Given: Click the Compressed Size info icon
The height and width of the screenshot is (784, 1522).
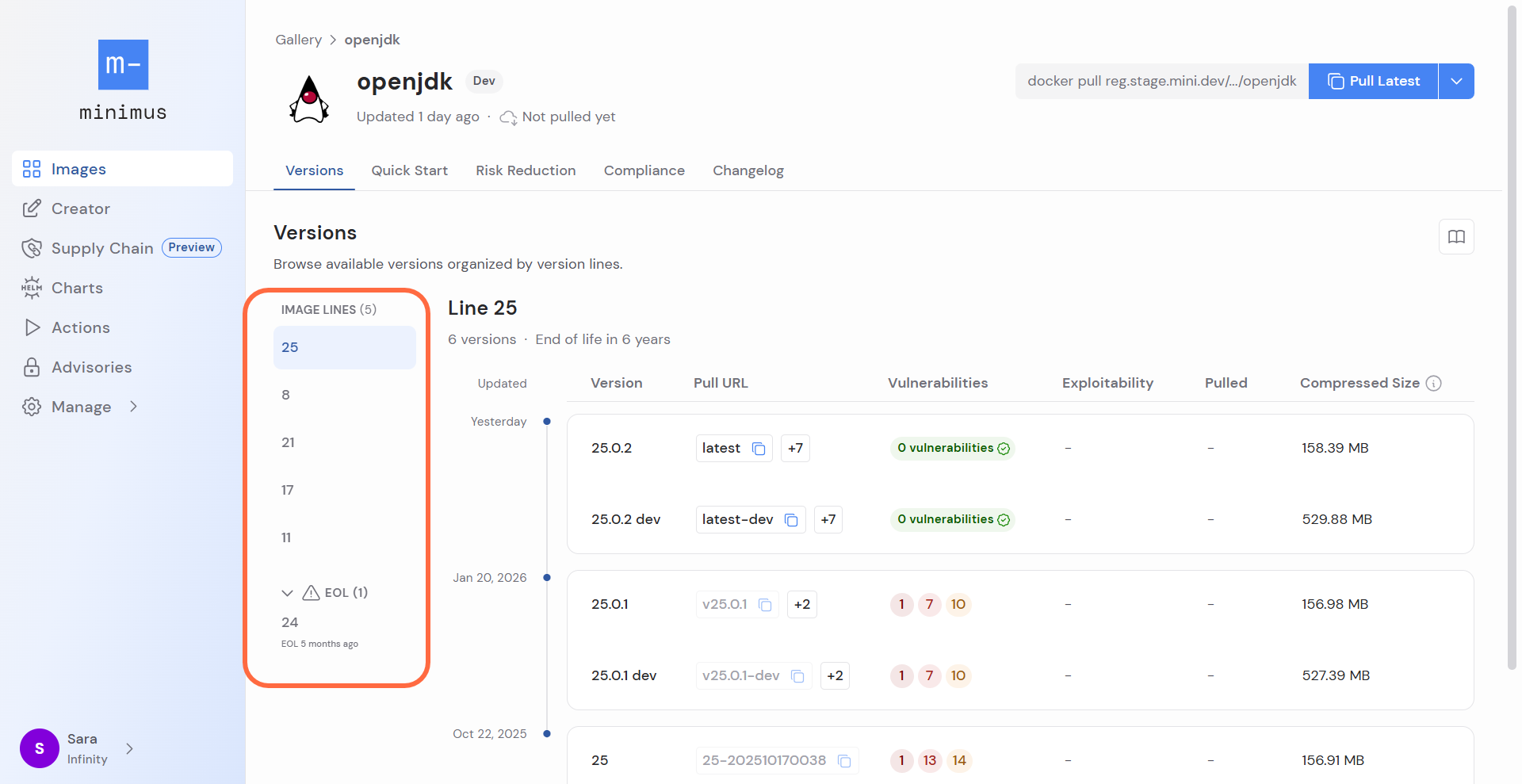Looking at the screenshot, I should tap(1433, 384).
